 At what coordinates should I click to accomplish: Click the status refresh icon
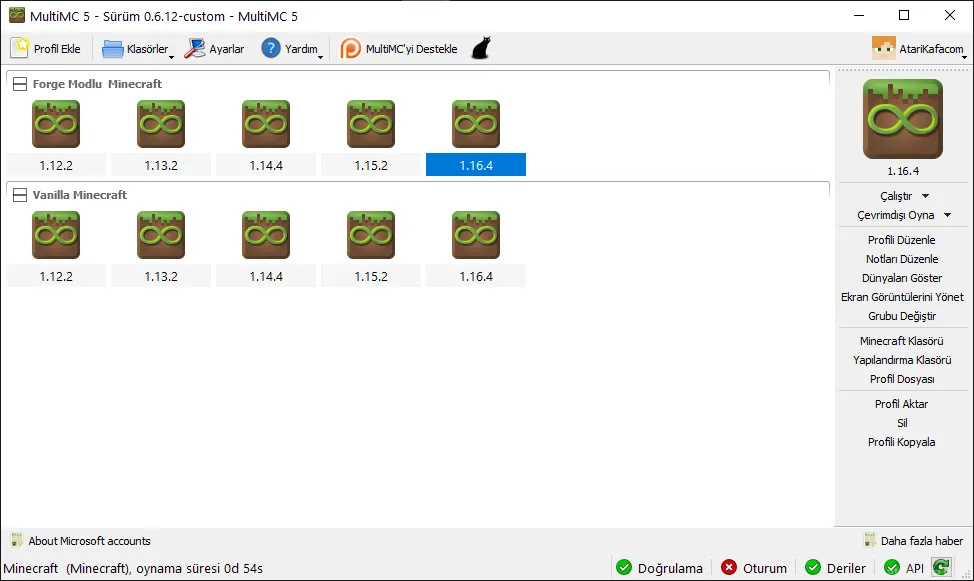pos(941,567)
